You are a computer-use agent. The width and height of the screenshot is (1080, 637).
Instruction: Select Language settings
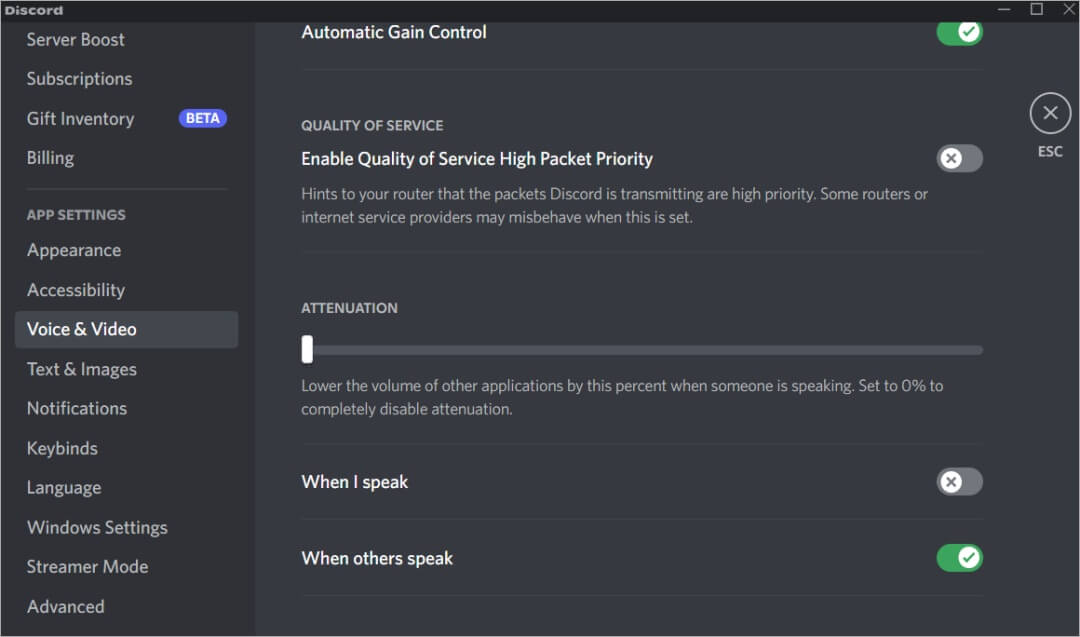[64, 488]
